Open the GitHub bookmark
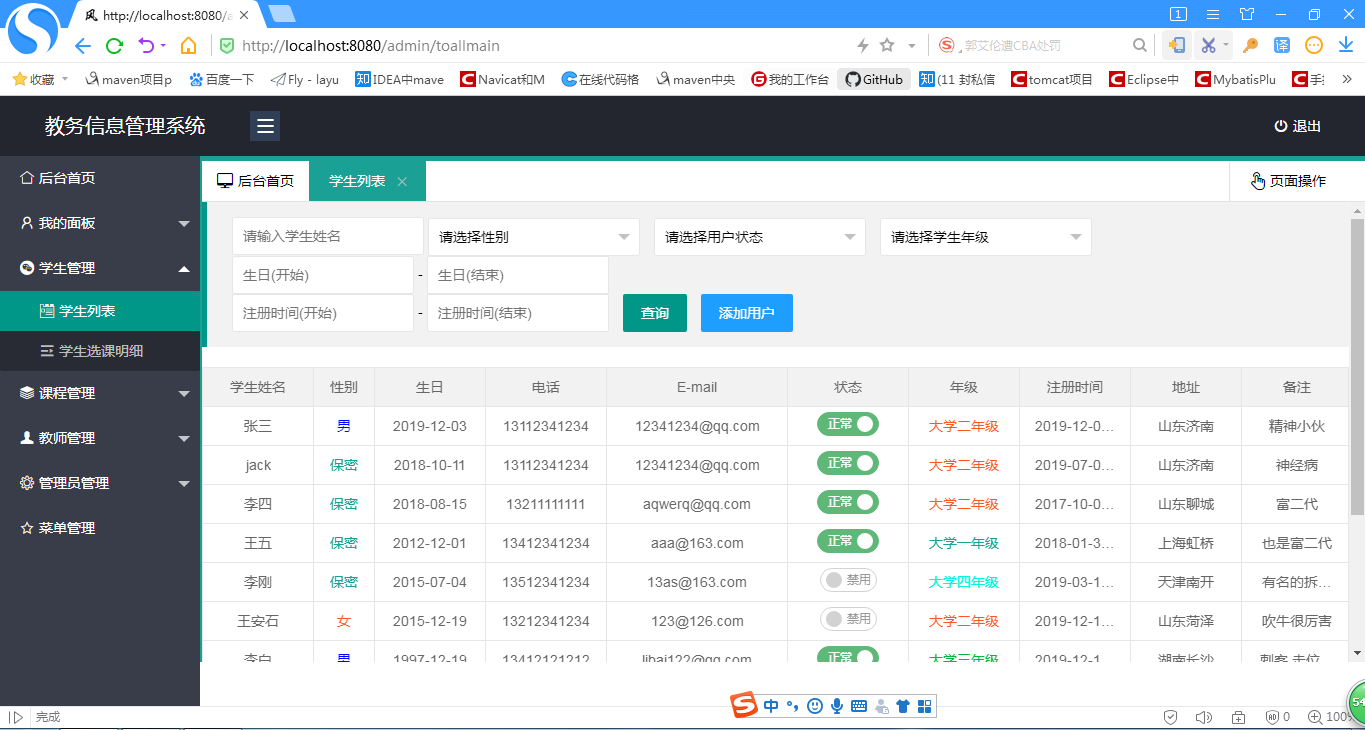Image resolution: width=1365 pixels, height=730 pixels. coord(874,79)
